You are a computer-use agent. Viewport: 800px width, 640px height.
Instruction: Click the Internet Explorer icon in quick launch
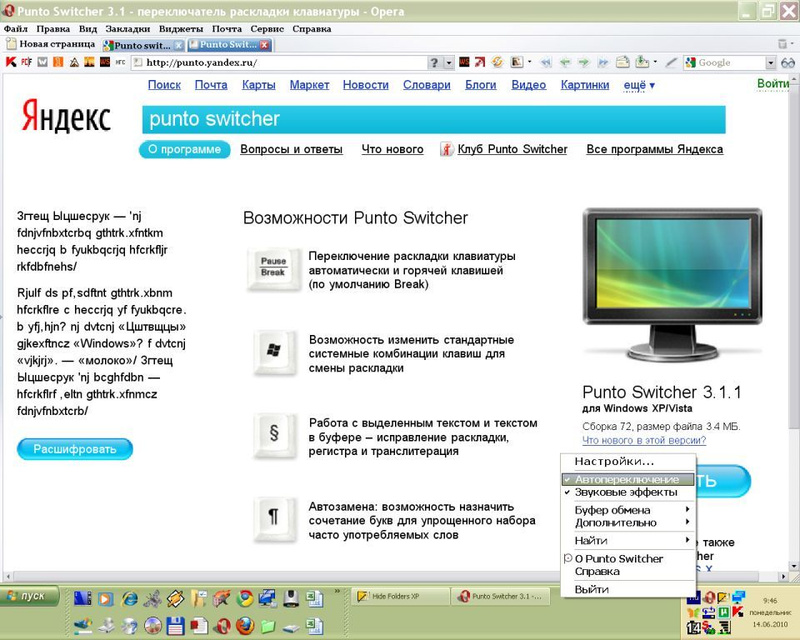click(129, 599)
